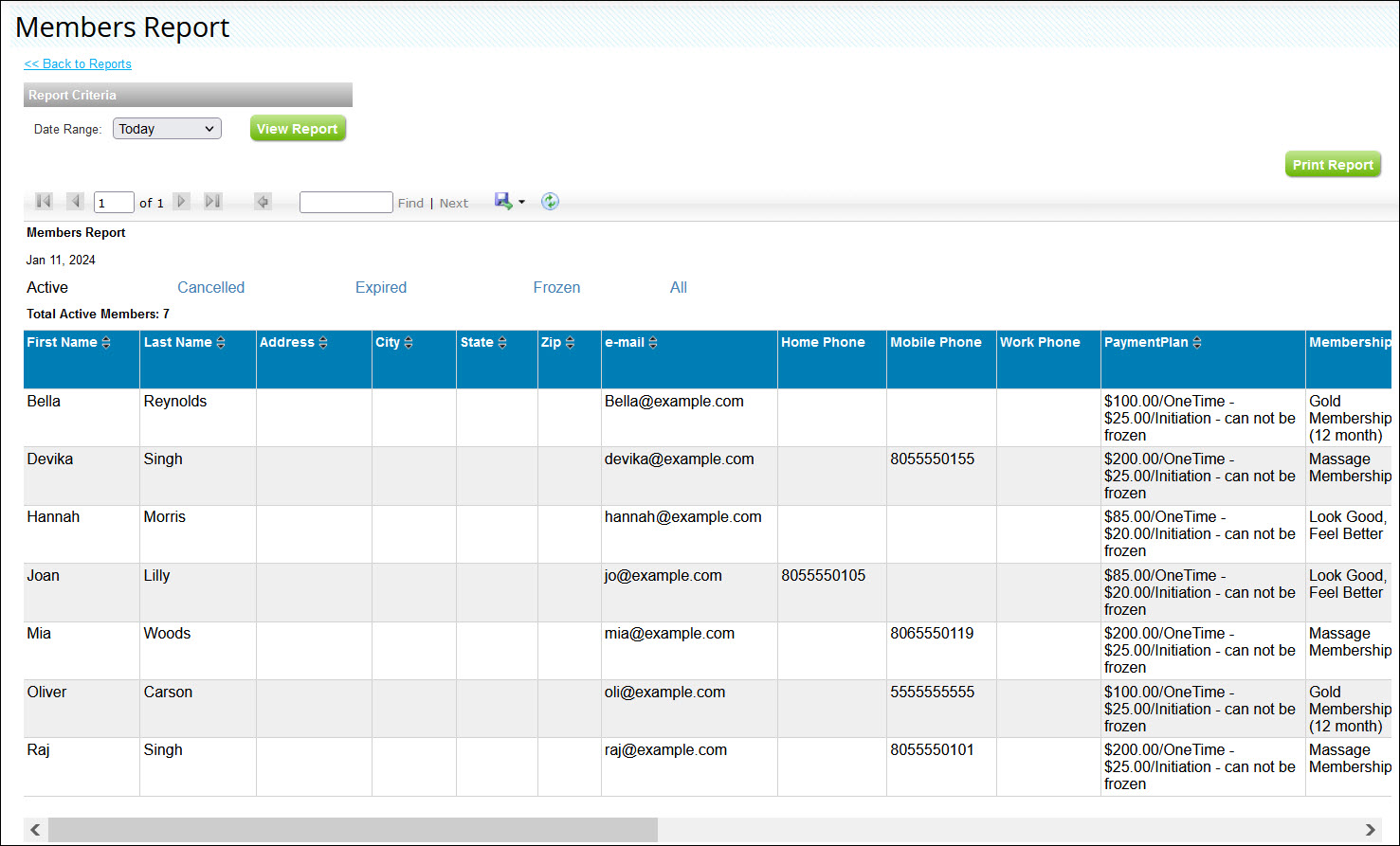The width and height of the screenshot is (1400, 846).
Task: Click the next page arrow icon
Action: (182, 202)
